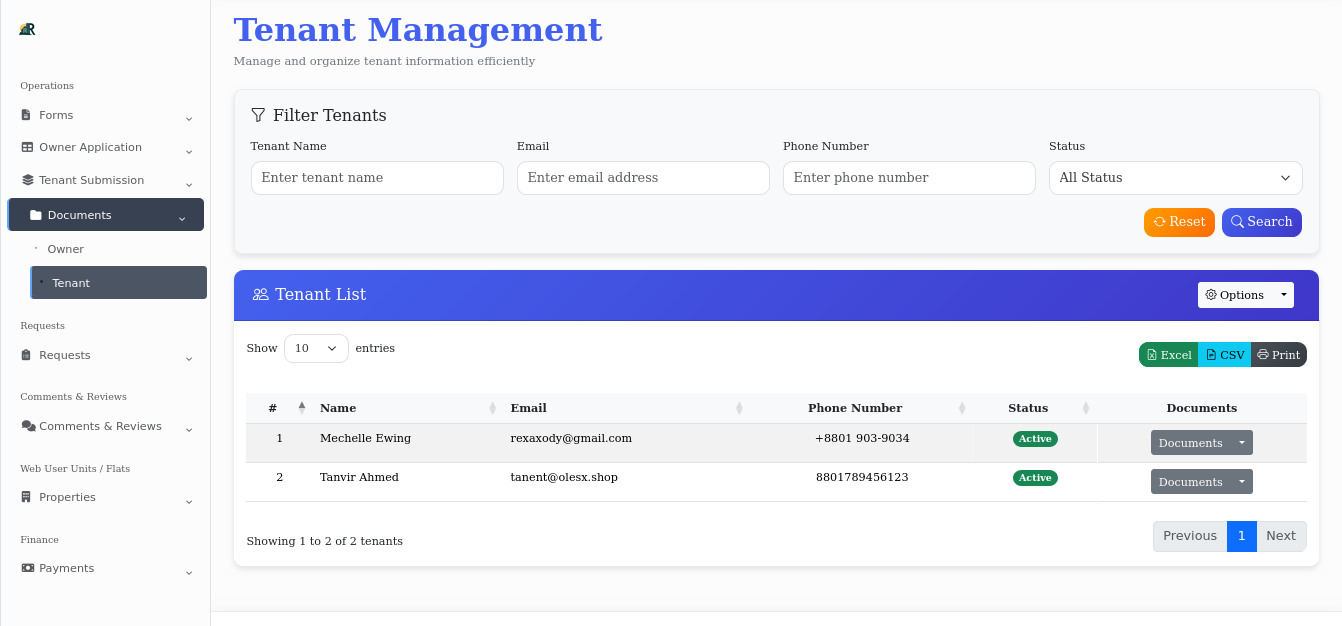
Task: Go to the Next page of tenants
Action: [x=1281, y=536]
